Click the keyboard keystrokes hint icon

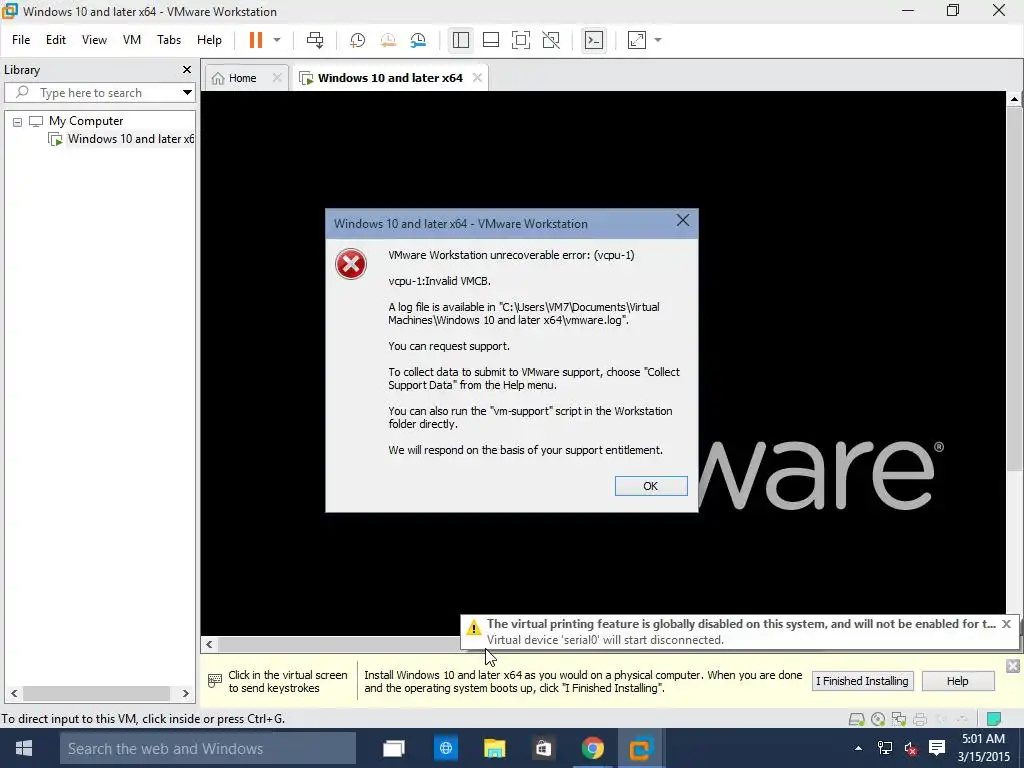click(x=214, y=681)
